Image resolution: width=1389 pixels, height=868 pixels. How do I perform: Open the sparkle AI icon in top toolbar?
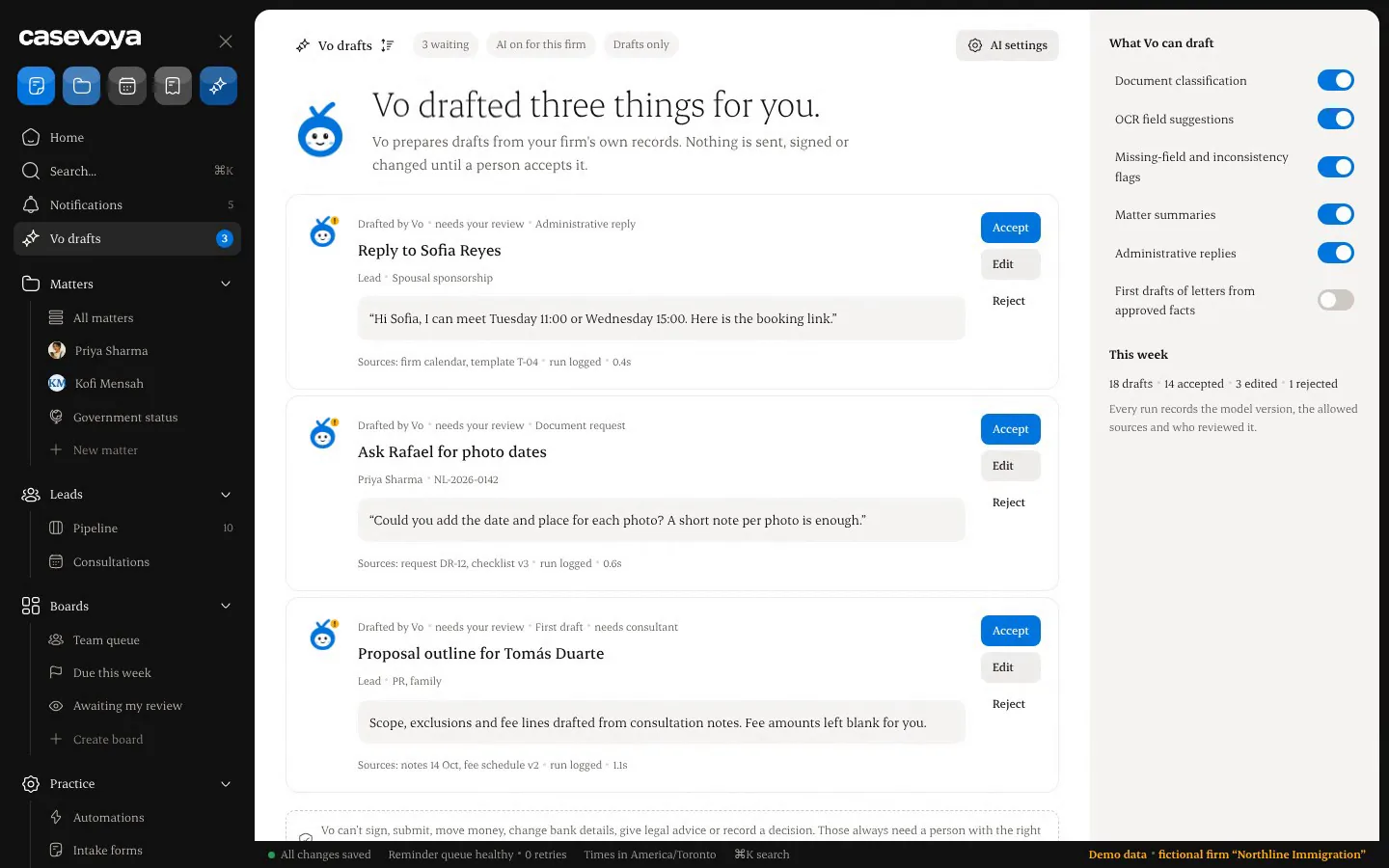click(218, 86)
